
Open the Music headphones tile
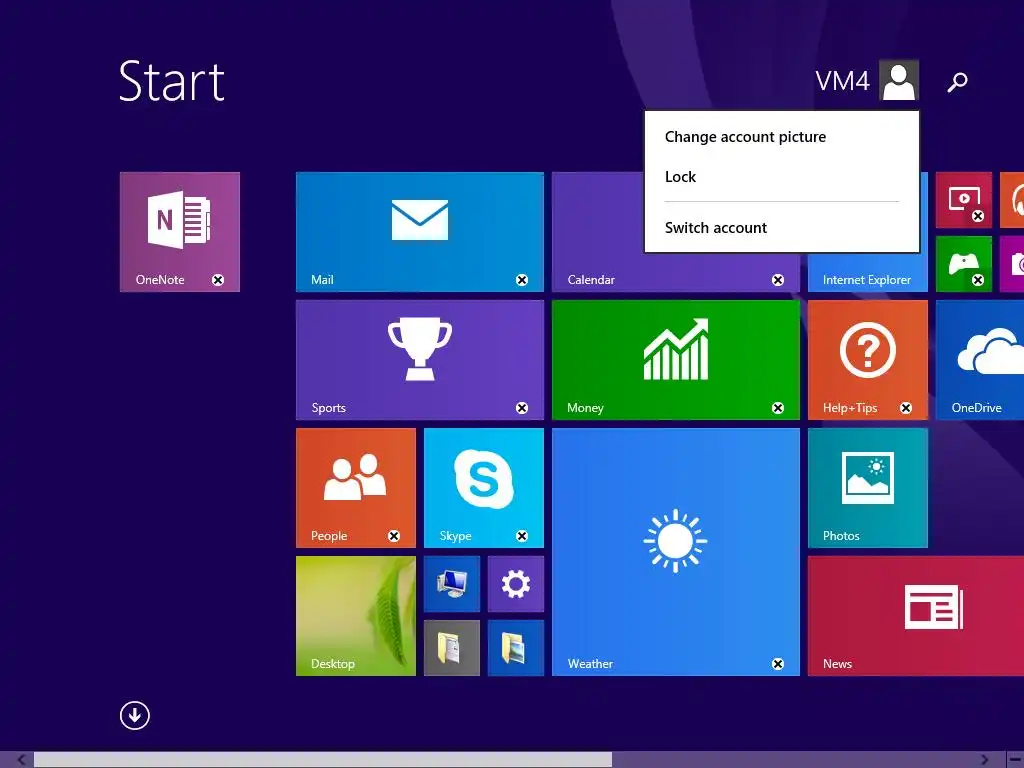pyautogui.click(x=1012, y=200)
